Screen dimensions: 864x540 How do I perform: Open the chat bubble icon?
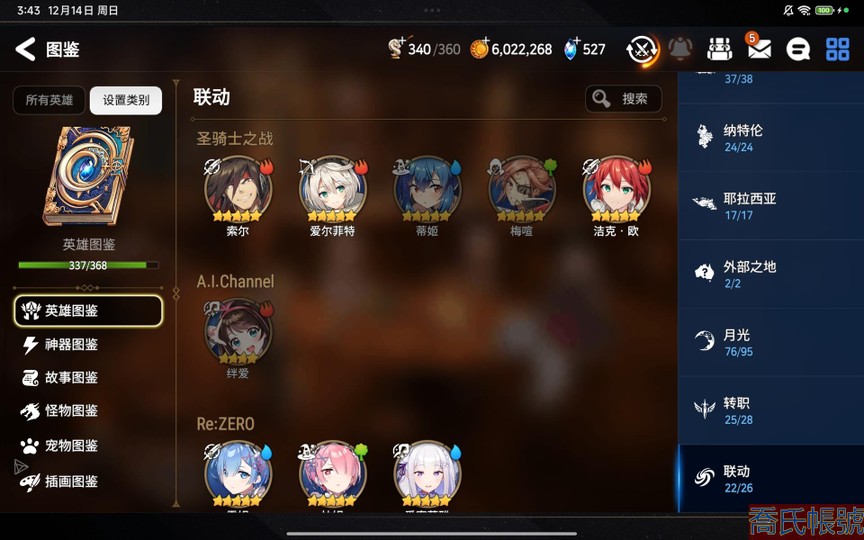pos(798,50)
